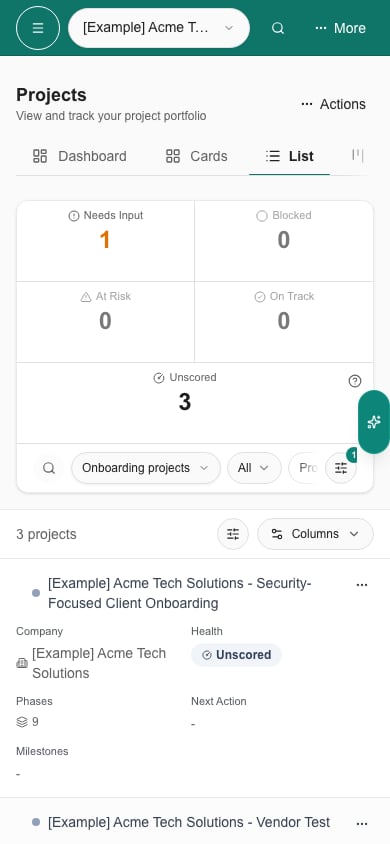Open the Vendor Test project
This screenshot has height=844, width=390.
coord(189,822)
